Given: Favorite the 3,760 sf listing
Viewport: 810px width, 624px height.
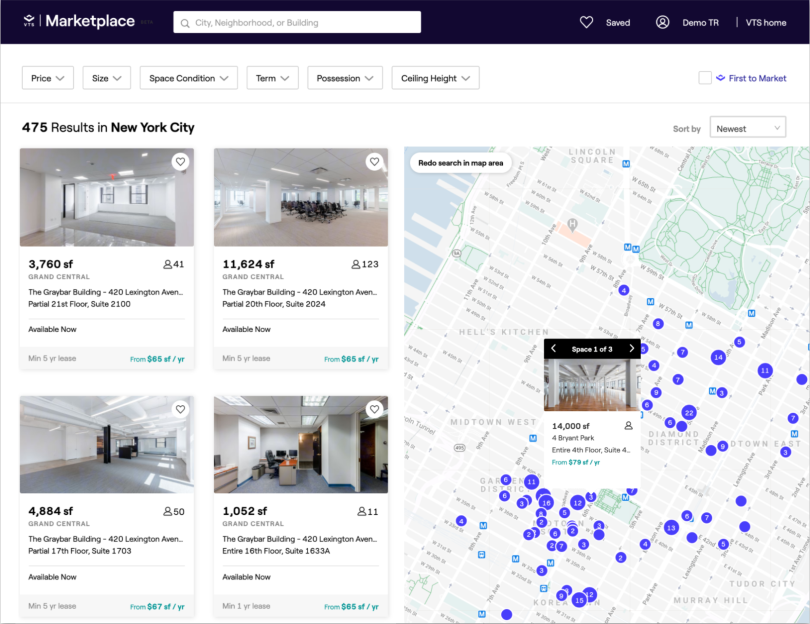Looking at the screenshot, I should 180,162.
